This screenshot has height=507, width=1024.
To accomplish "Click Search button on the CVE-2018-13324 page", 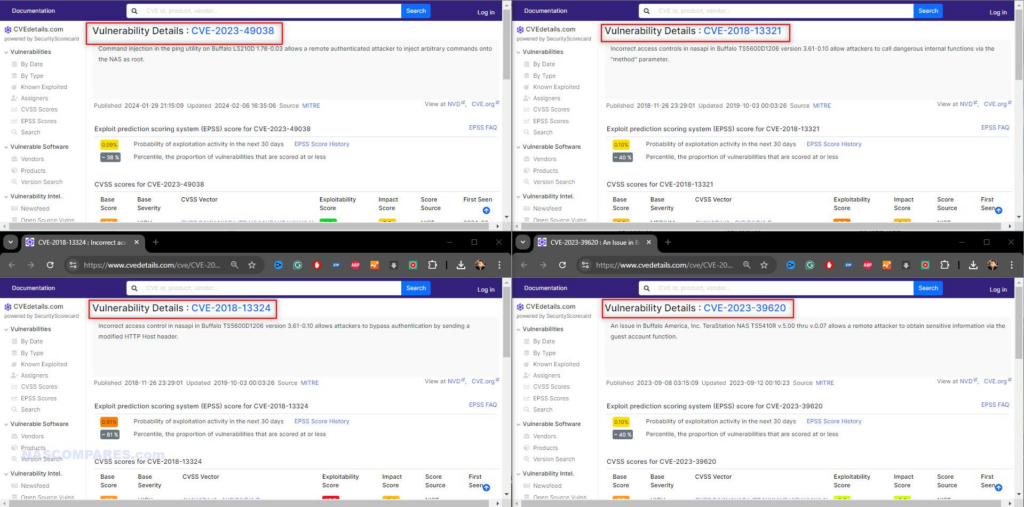I will pyautogui.click(x=416, y=288).
